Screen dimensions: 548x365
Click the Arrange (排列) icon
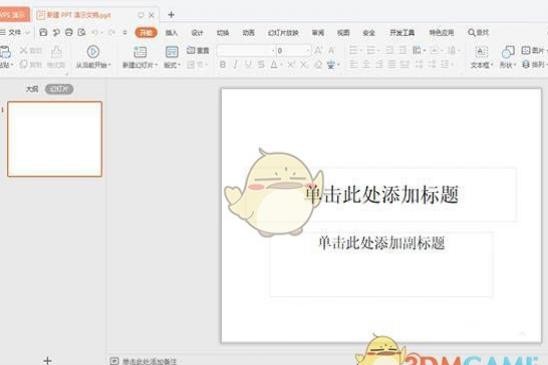pos(526,64)
